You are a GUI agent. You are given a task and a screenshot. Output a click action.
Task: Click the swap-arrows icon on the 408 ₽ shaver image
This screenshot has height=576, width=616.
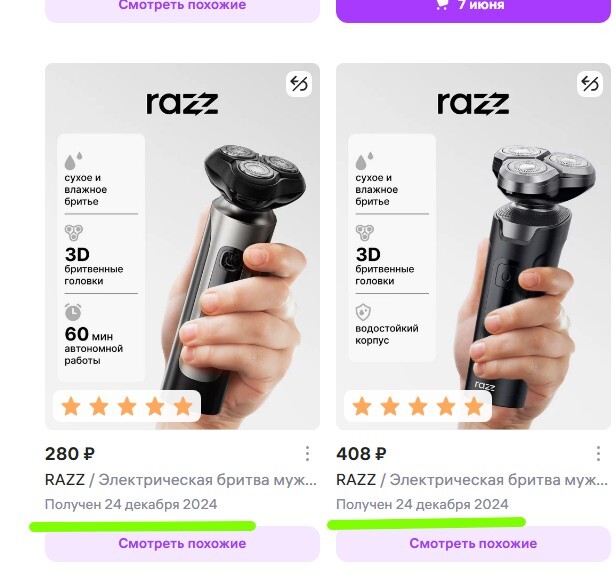coord(589,84)
